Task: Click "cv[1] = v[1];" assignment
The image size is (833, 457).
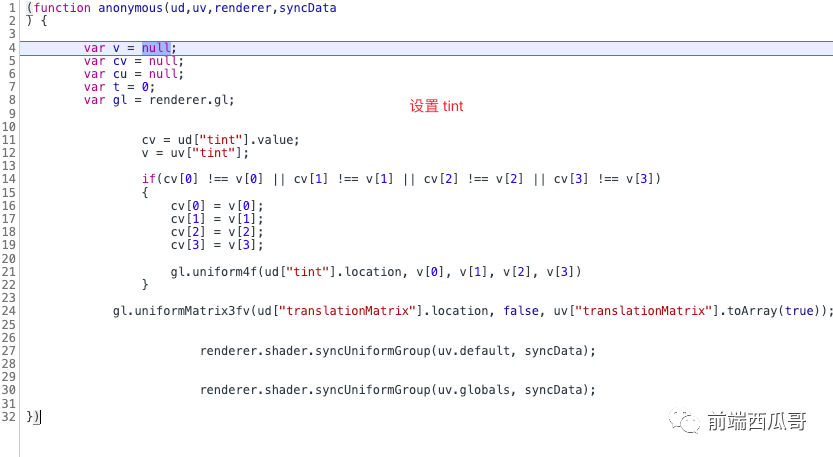Action: (217, 219)
